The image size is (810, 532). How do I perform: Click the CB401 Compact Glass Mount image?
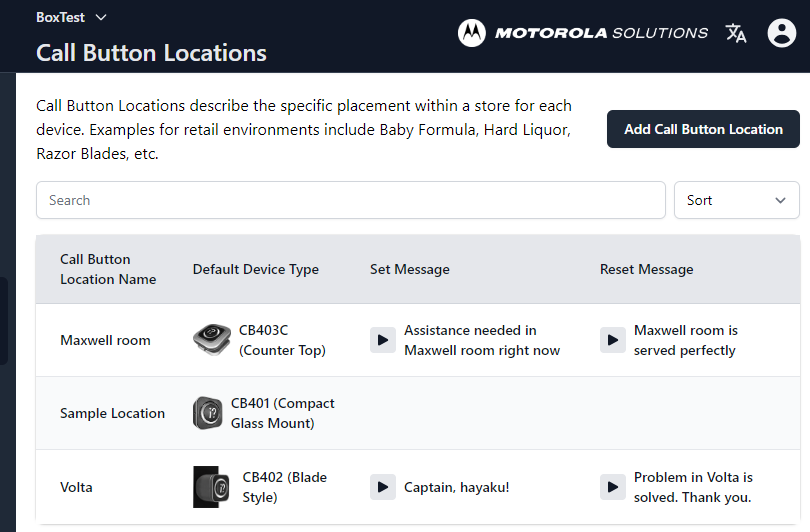point(208,413)
